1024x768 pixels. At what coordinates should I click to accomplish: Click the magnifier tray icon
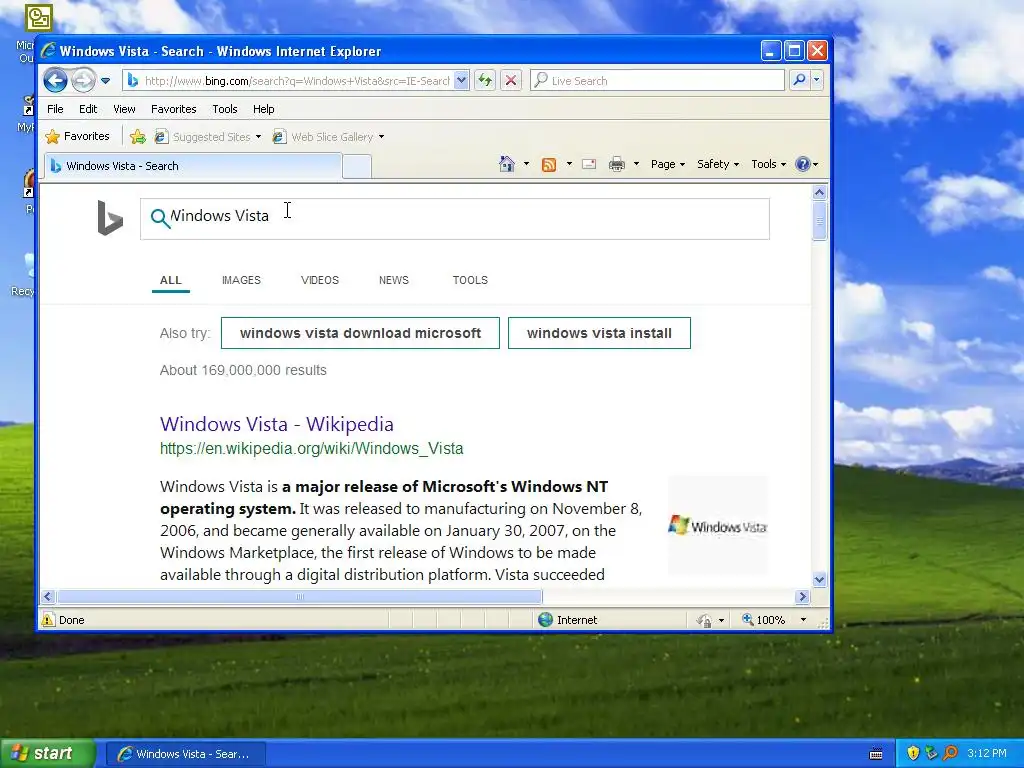tap(950, 754)
